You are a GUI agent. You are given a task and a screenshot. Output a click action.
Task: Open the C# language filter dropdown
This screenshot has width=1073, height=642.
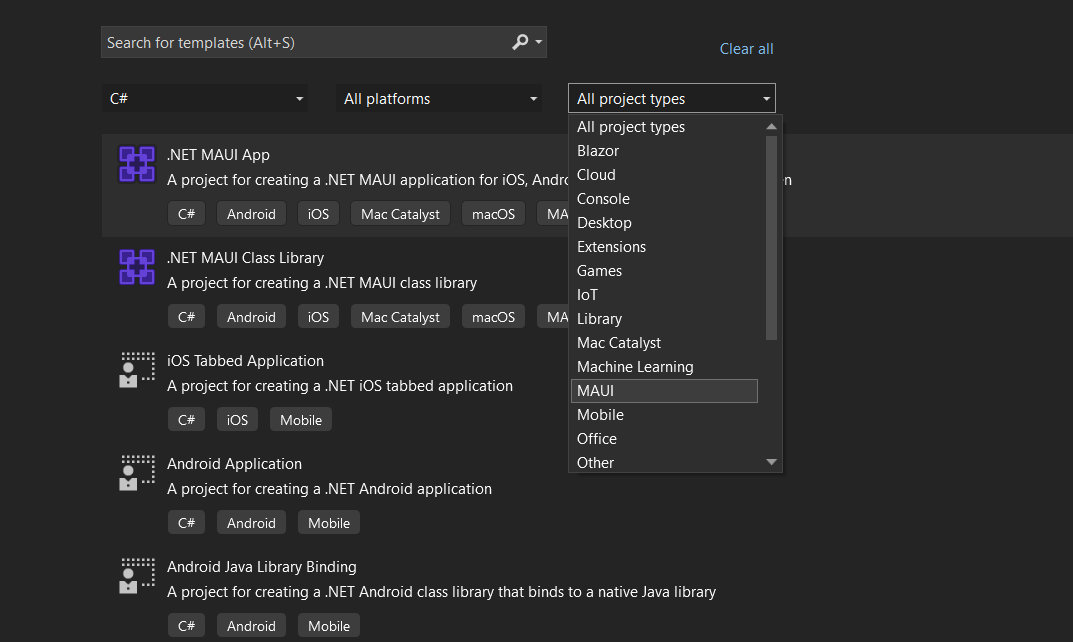click(x=205, y=99)
